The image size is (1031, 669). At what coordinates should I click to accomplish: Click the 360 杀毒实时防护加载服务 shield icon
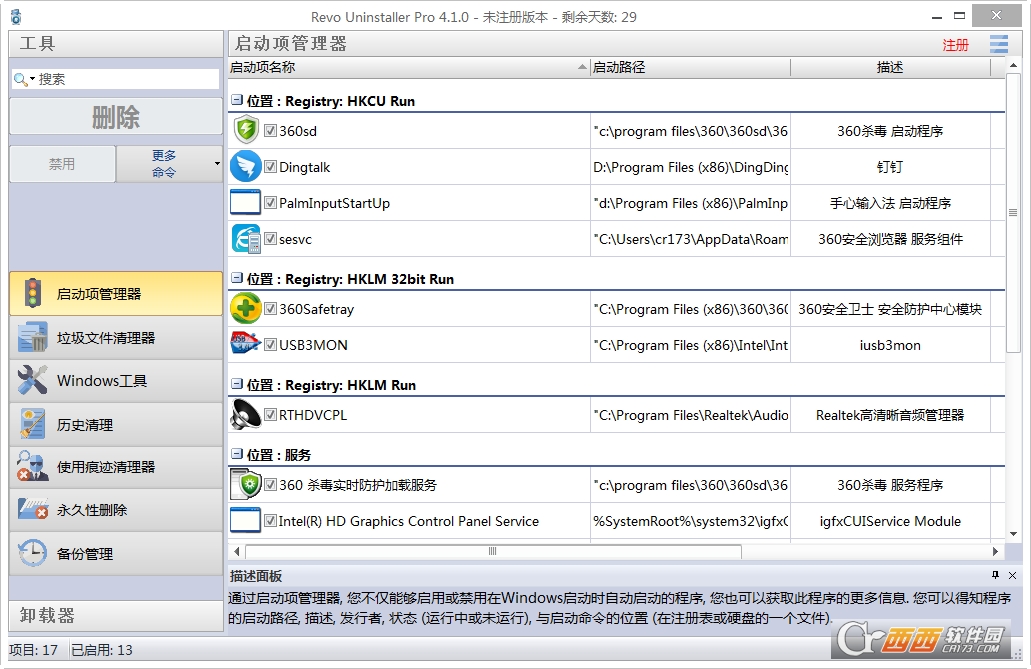coord(246,485)
